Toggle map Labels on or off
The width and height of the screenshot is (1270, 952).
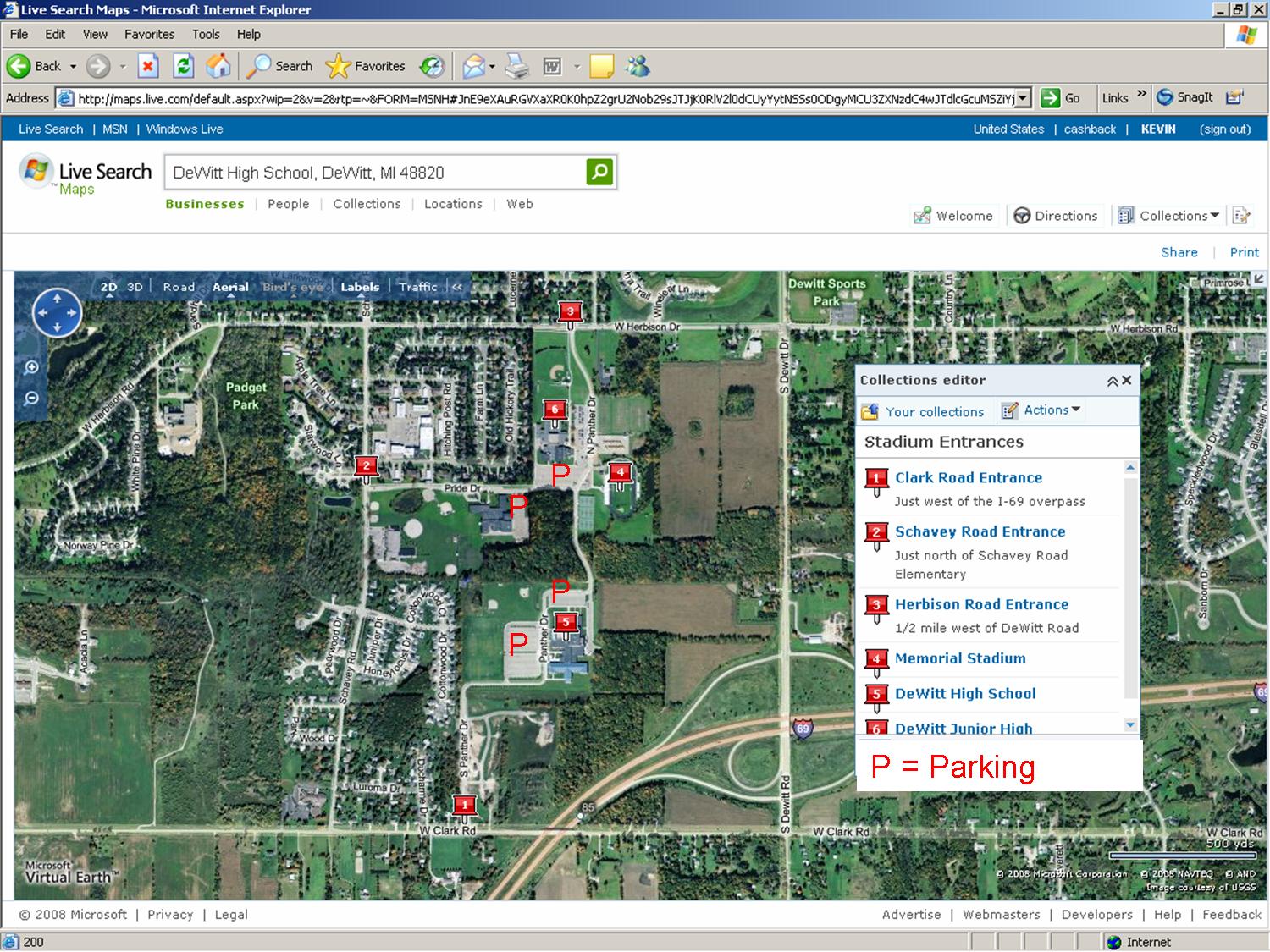(x=360, y=287)
